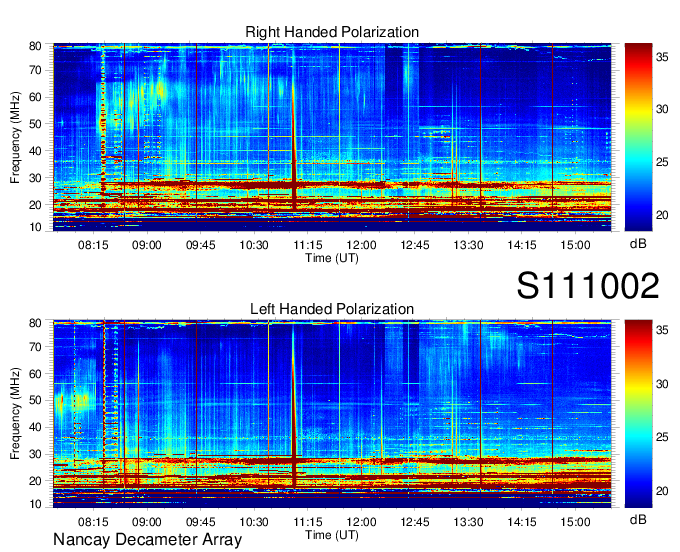Click the 70 MHz tick of Right Handed plot
This screenshot has height=552, width=680.
pos(35,70)
